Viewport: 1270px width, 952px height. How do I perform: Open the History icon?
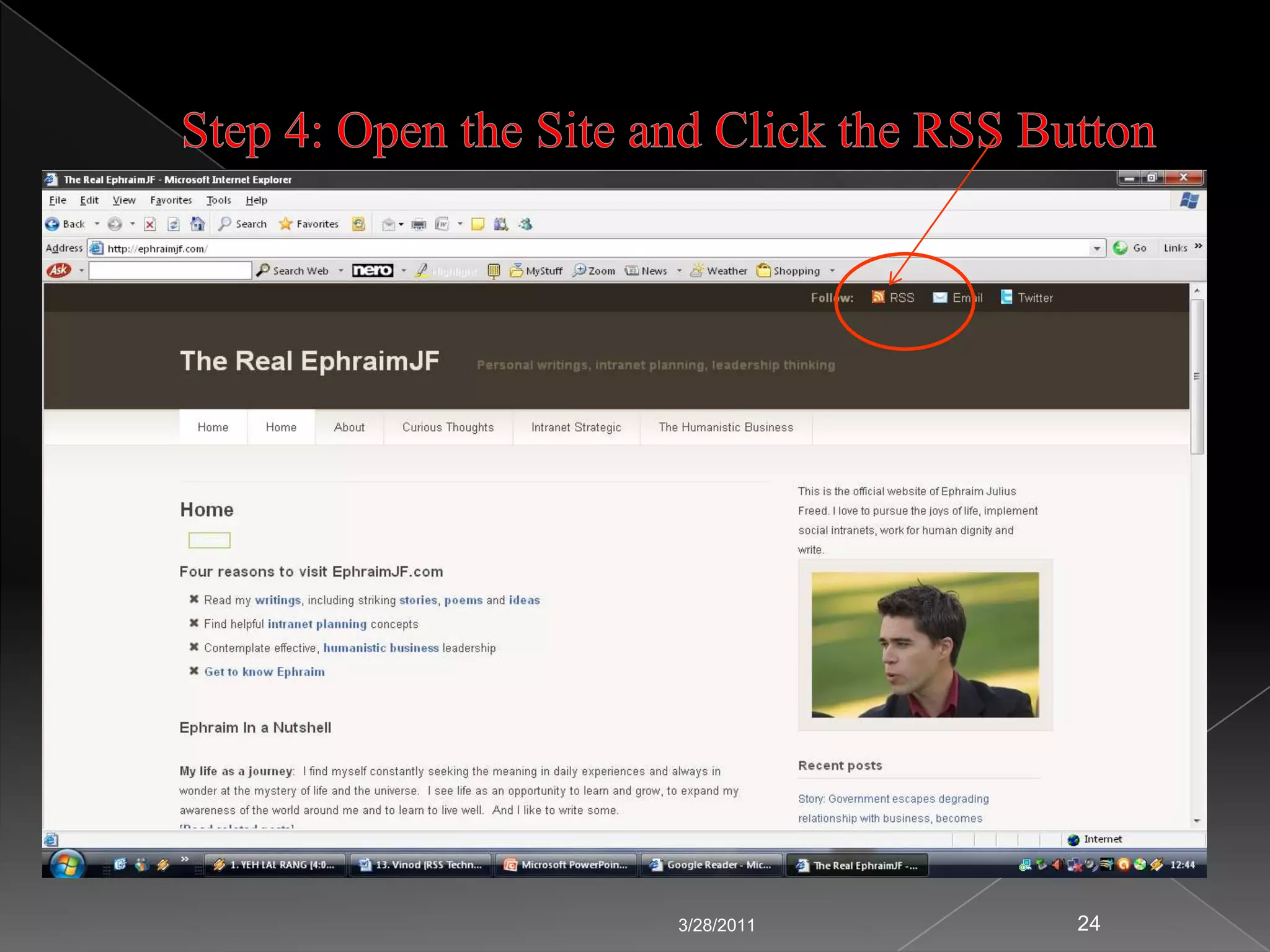tap(358, 224)
